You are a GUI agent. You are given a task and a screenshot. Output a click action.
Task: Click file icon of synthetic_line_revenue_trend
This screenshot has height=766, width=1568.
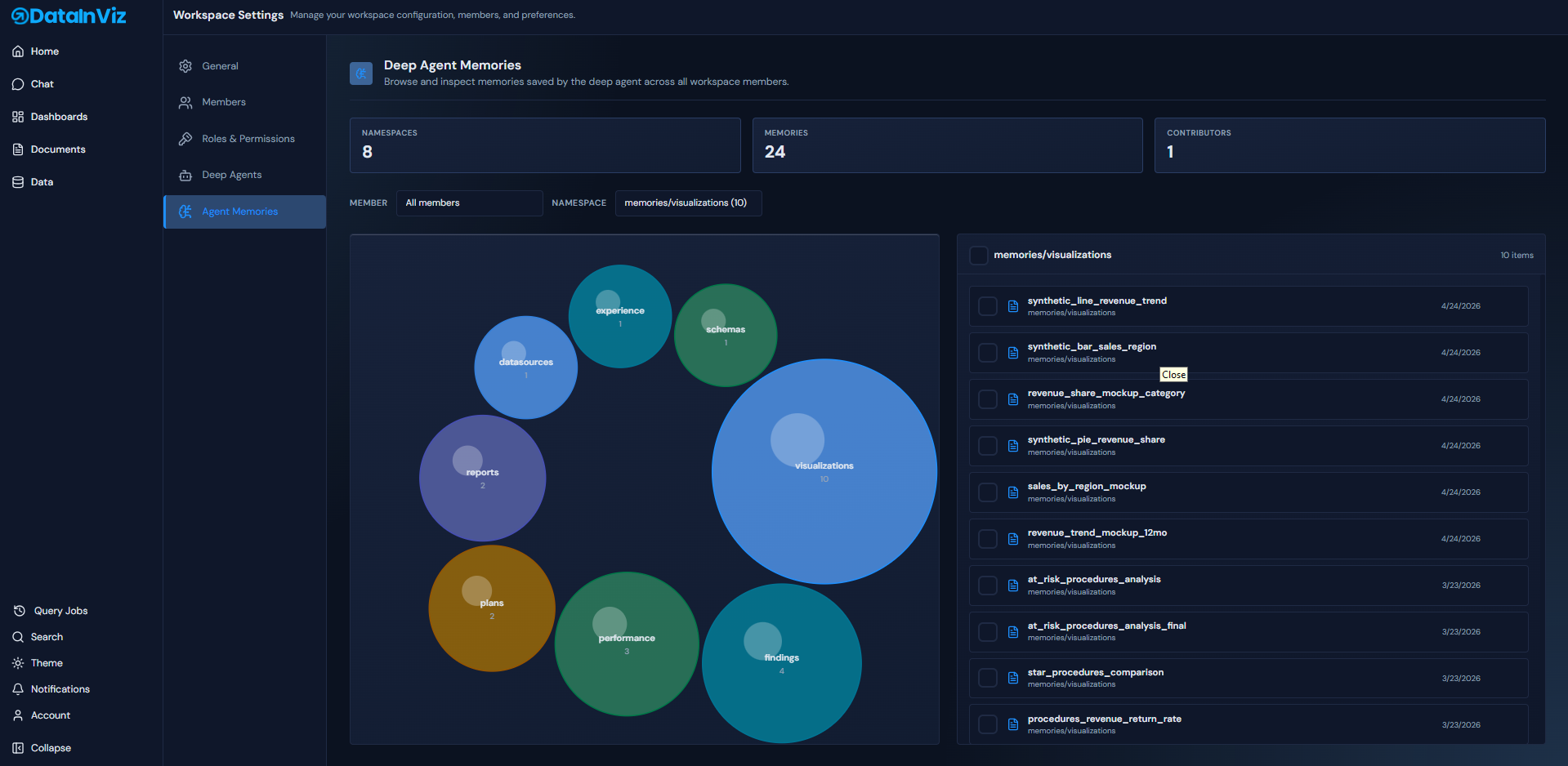point(1013,306)
